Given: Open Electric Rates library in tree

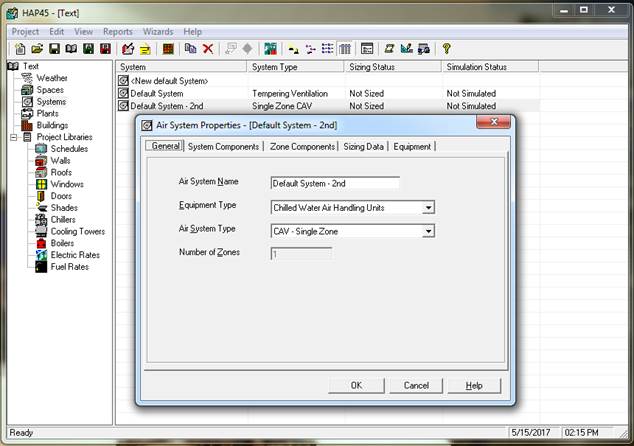Looking at the screenshot, I should pyautogui.click(x=75, y=255).
